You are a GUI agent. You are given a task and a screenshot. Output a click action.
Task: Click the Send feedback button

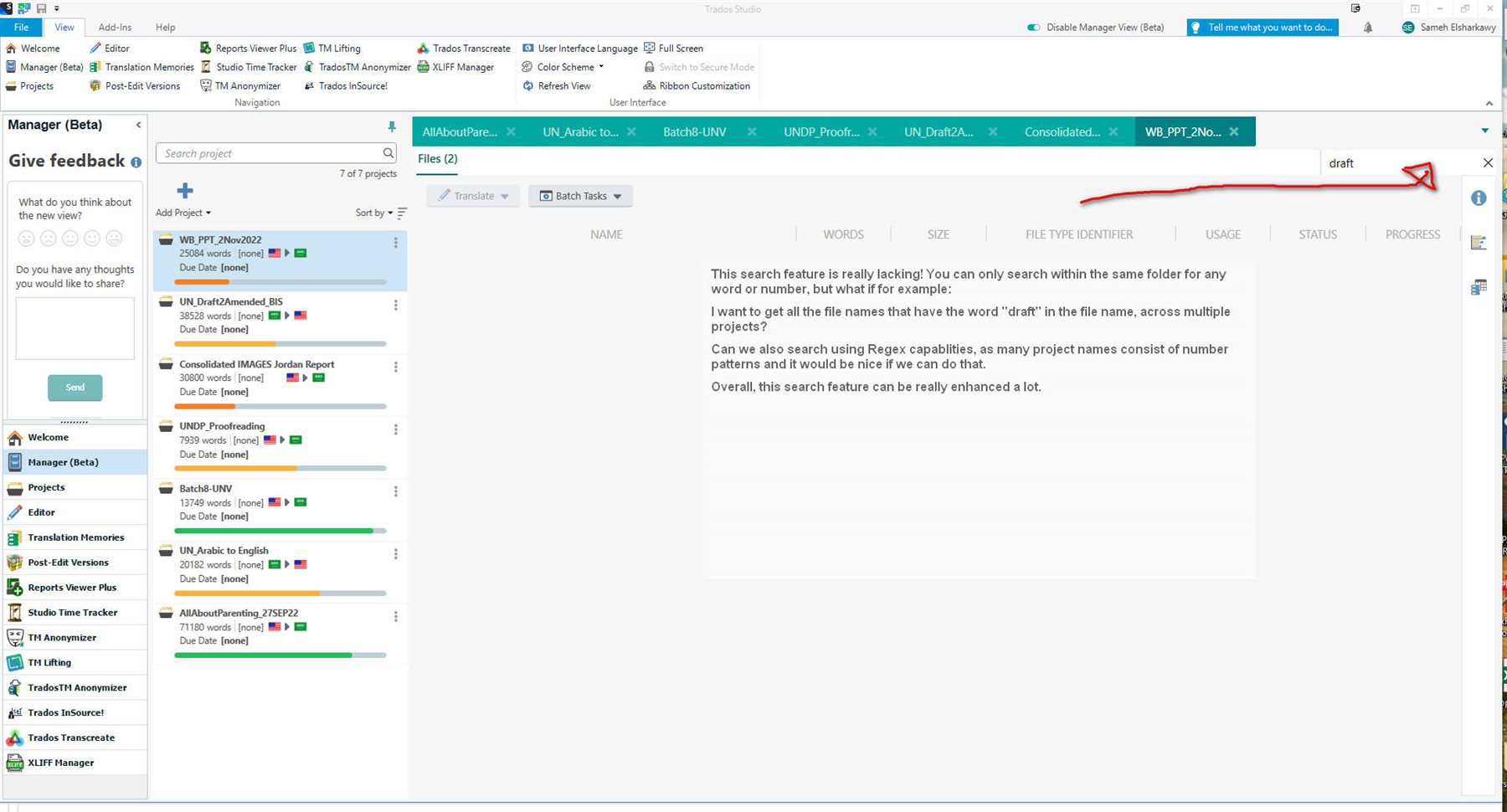click(75, 388)
